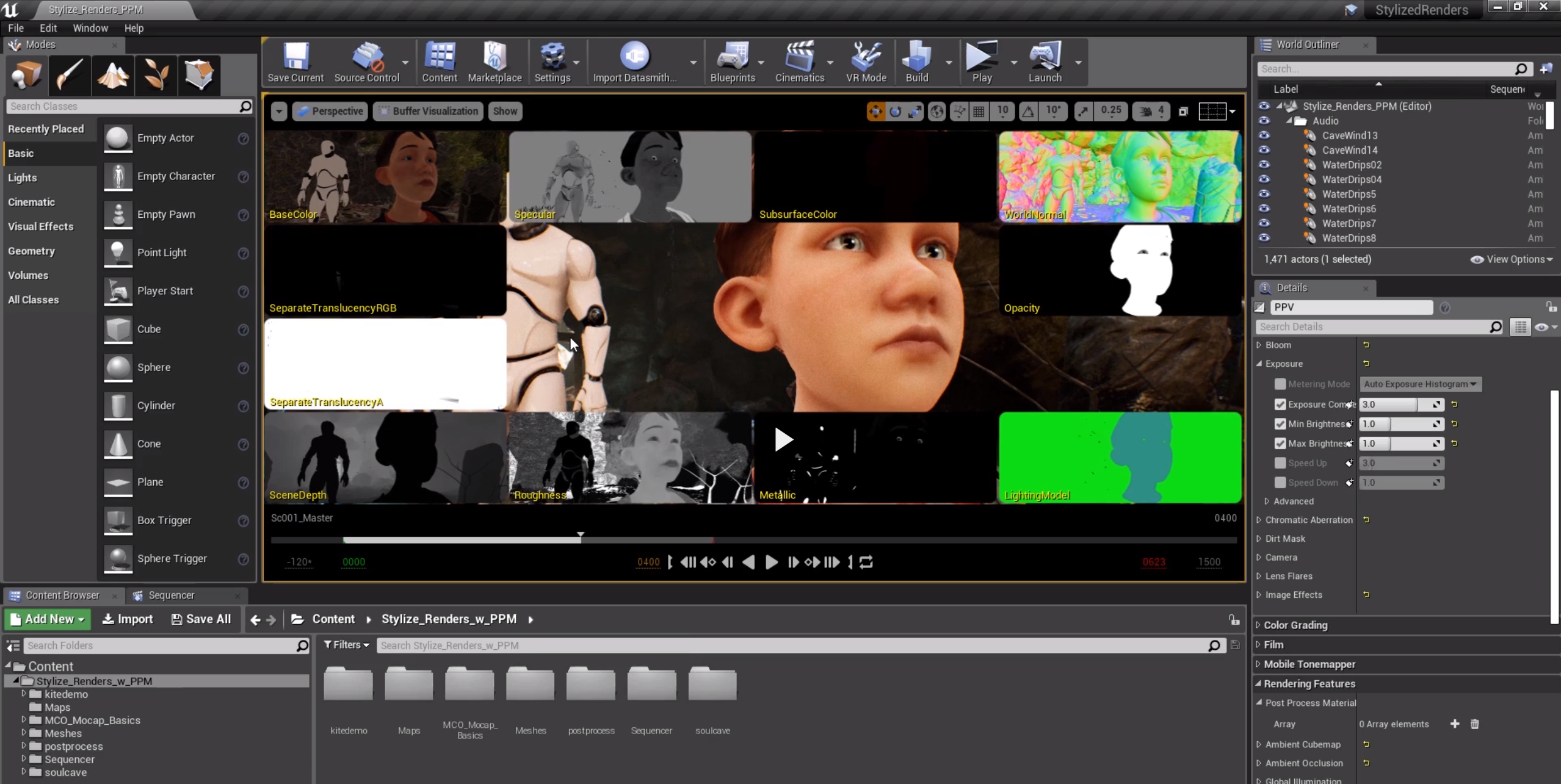Select the Foliage mode icon

coord(156,75)
